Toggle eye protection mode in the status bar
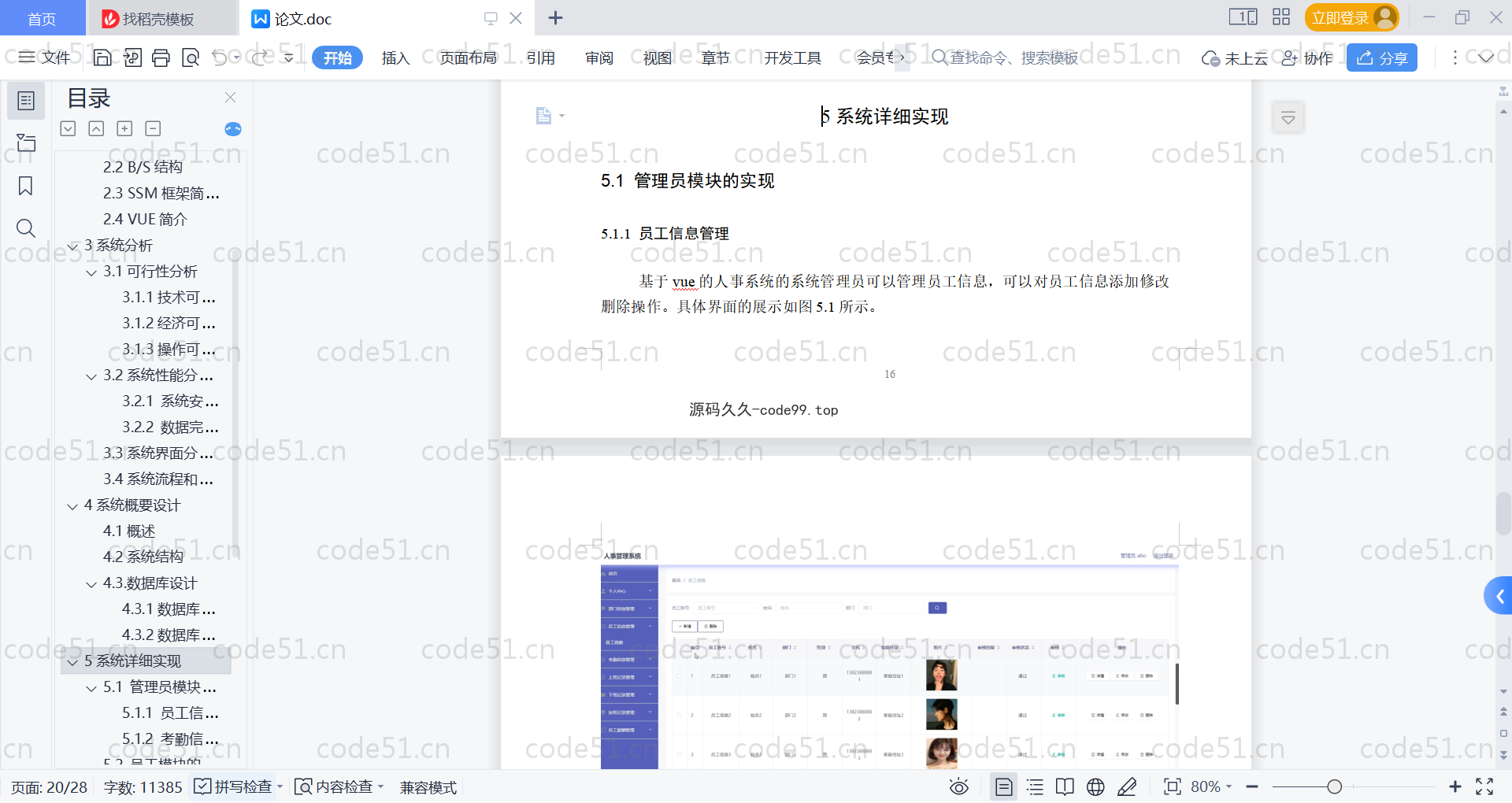Screen dimensions: 1512x803 [x=958, y=786]
